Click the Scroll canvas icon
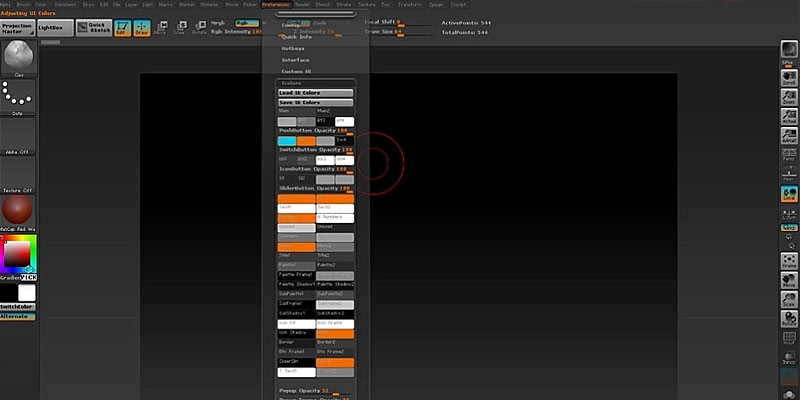 [789, 78]
